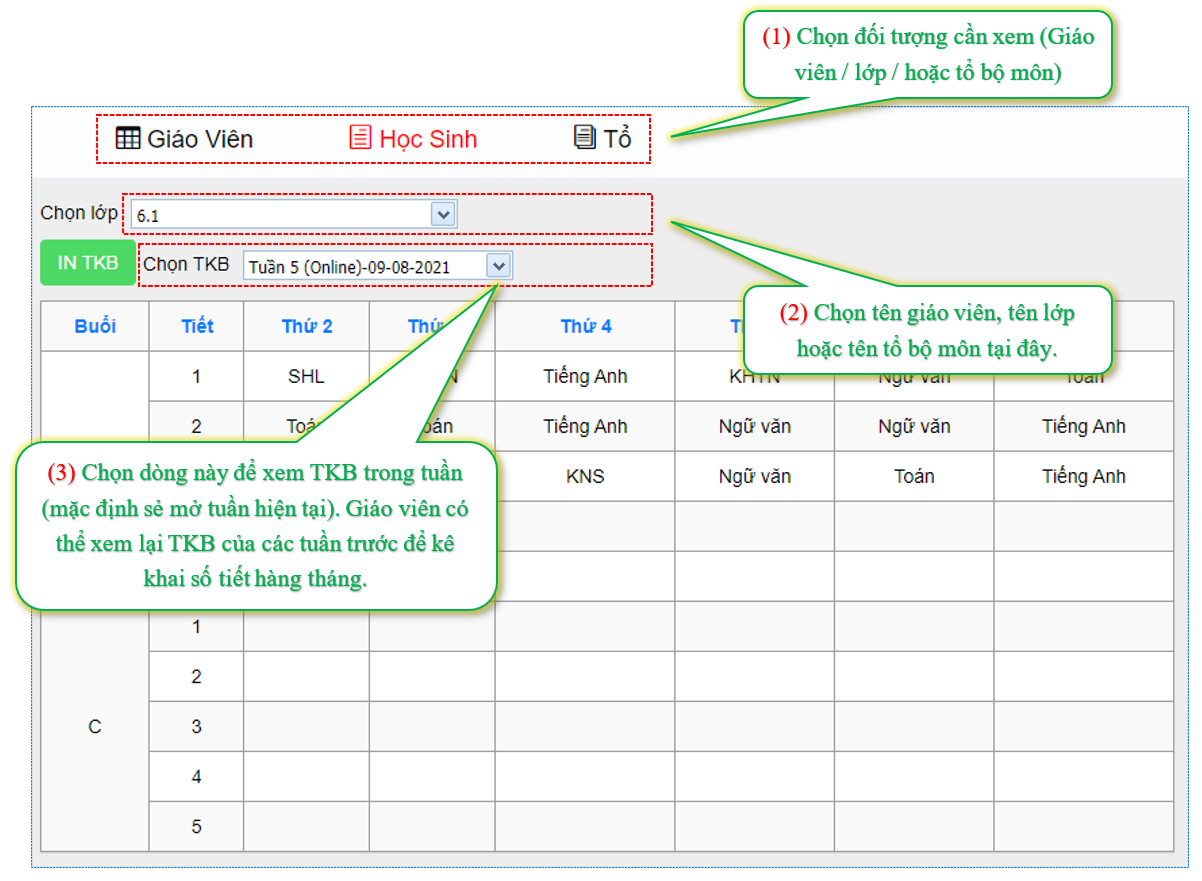1202x881 pixels.
Task: Click the Buổi column header
Action: click(95, 326)
